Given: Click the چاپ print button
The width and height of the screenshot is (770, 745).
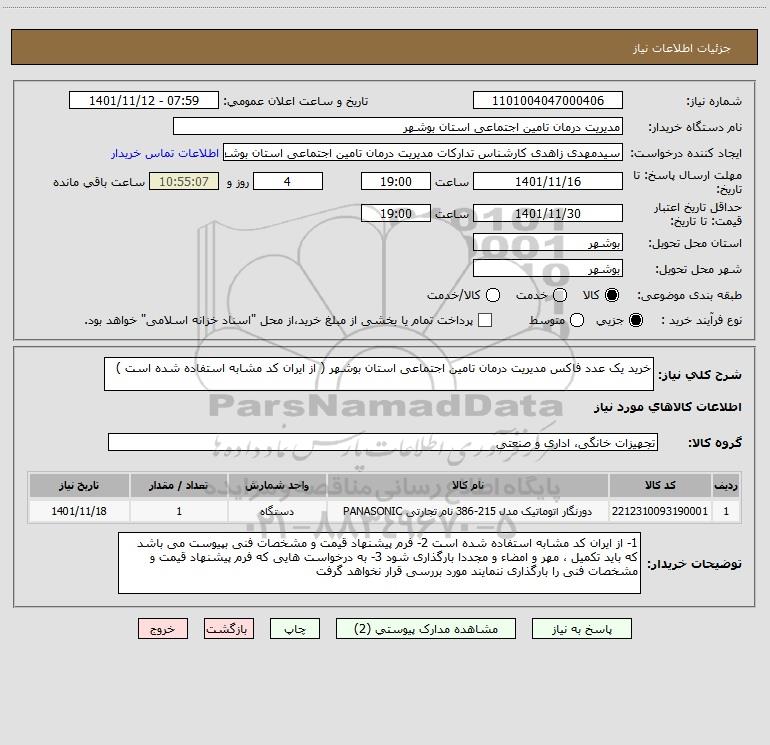Looking at the screenshot, I should click(x=295, y=629).
